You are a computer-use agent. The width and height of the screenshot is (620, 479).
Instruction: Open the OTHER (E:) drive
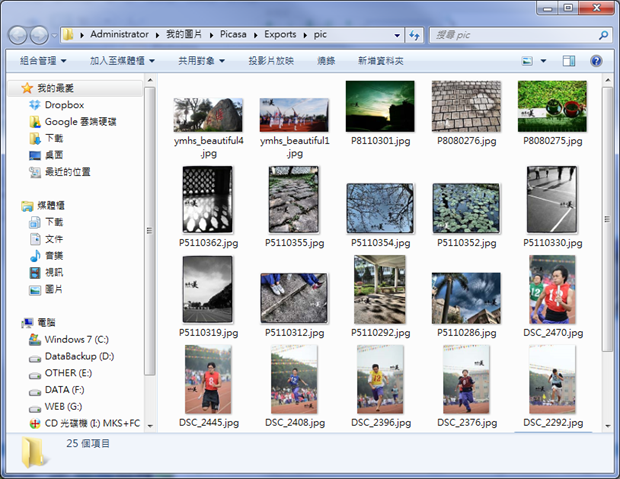[x=60, y=373]
